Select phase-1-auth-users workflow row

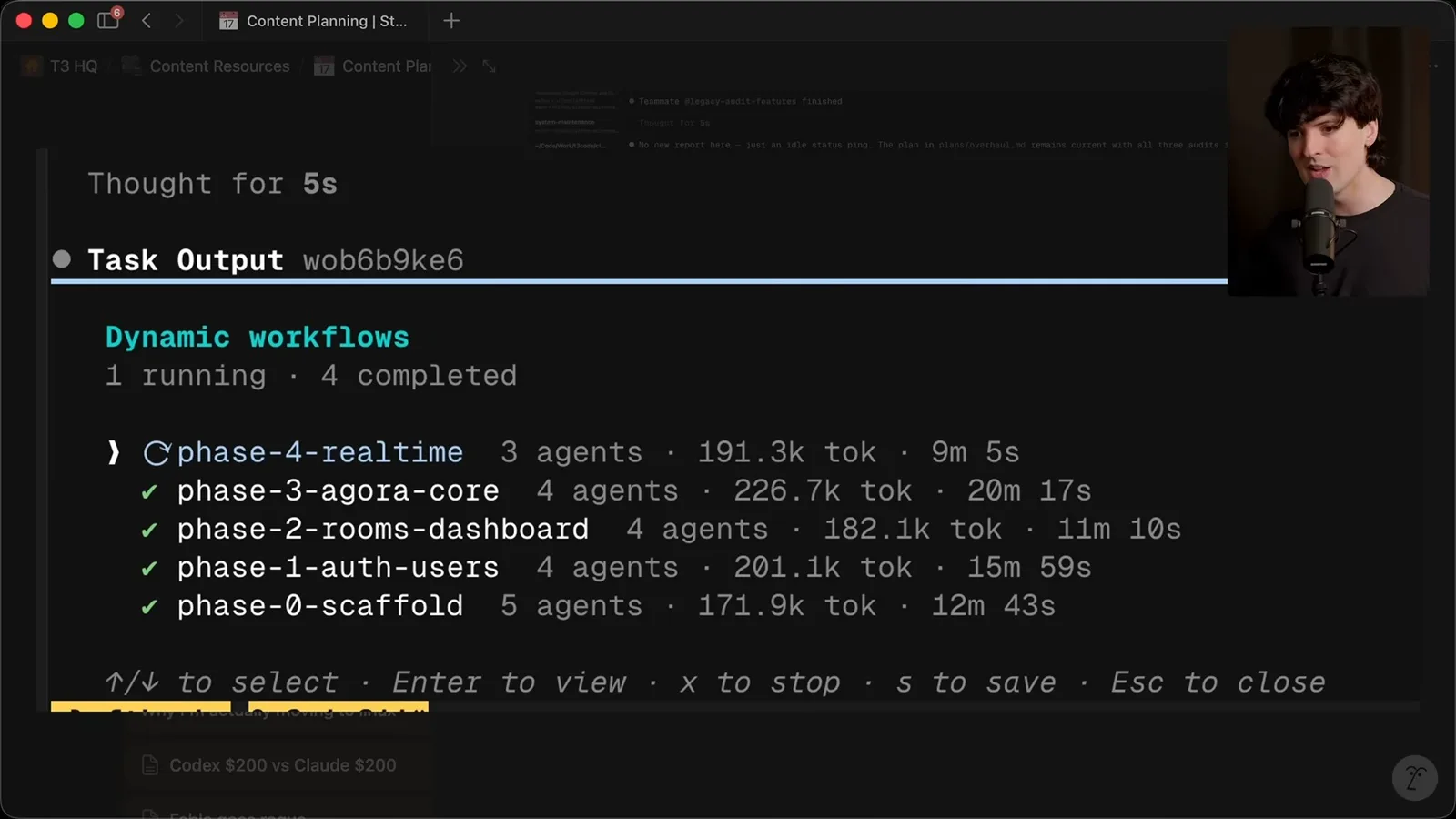pos(616,567)
